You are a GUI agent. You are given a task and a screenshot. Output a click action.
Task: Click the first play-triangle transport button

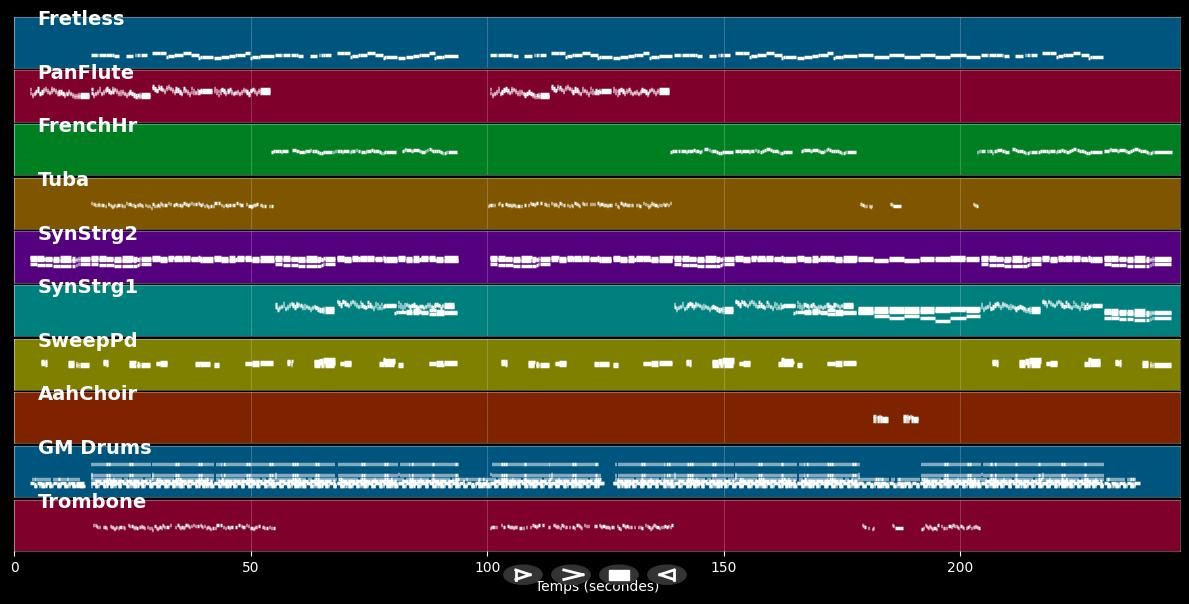(522, 575)
